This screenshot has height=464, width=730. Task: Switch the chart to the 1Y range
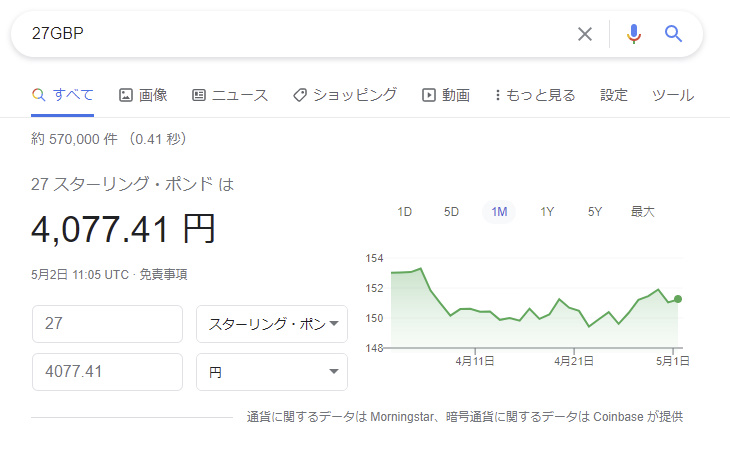point(547,211)
